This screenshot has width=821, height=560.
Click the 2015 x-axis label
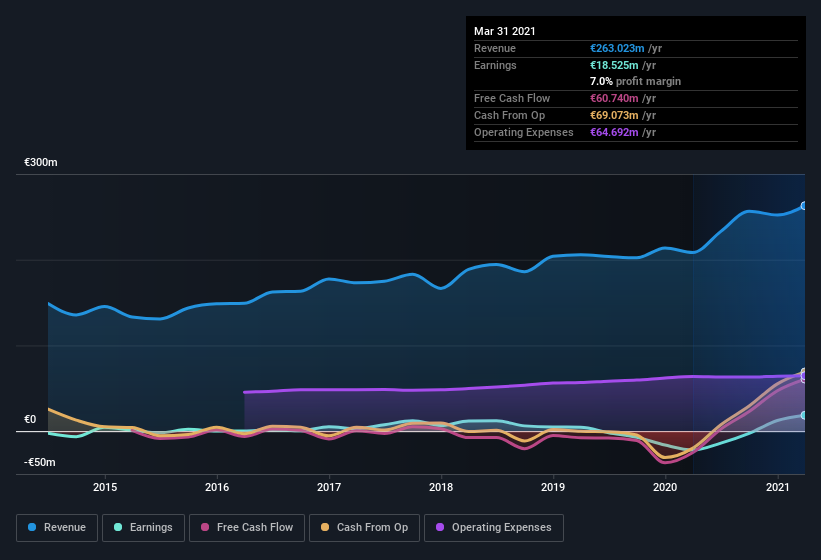[105, 487]
